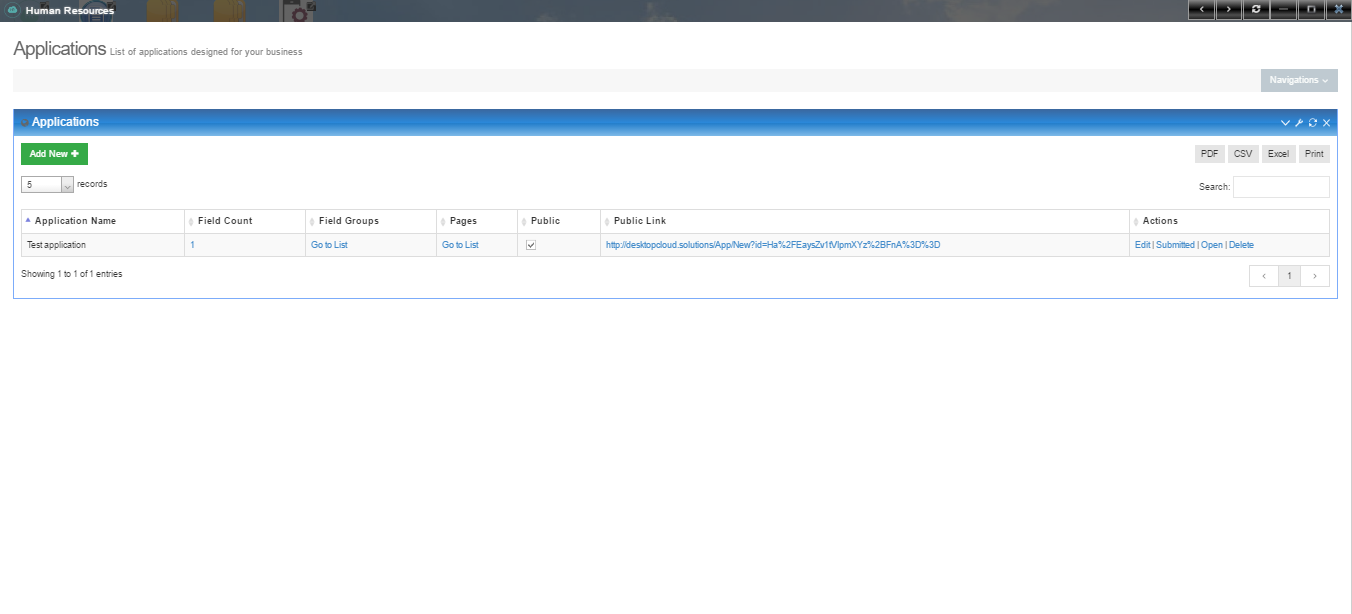The width and height of the screenshot is (1352, 614).
Task: Go to previous page in pagination
Action: 1264,276
